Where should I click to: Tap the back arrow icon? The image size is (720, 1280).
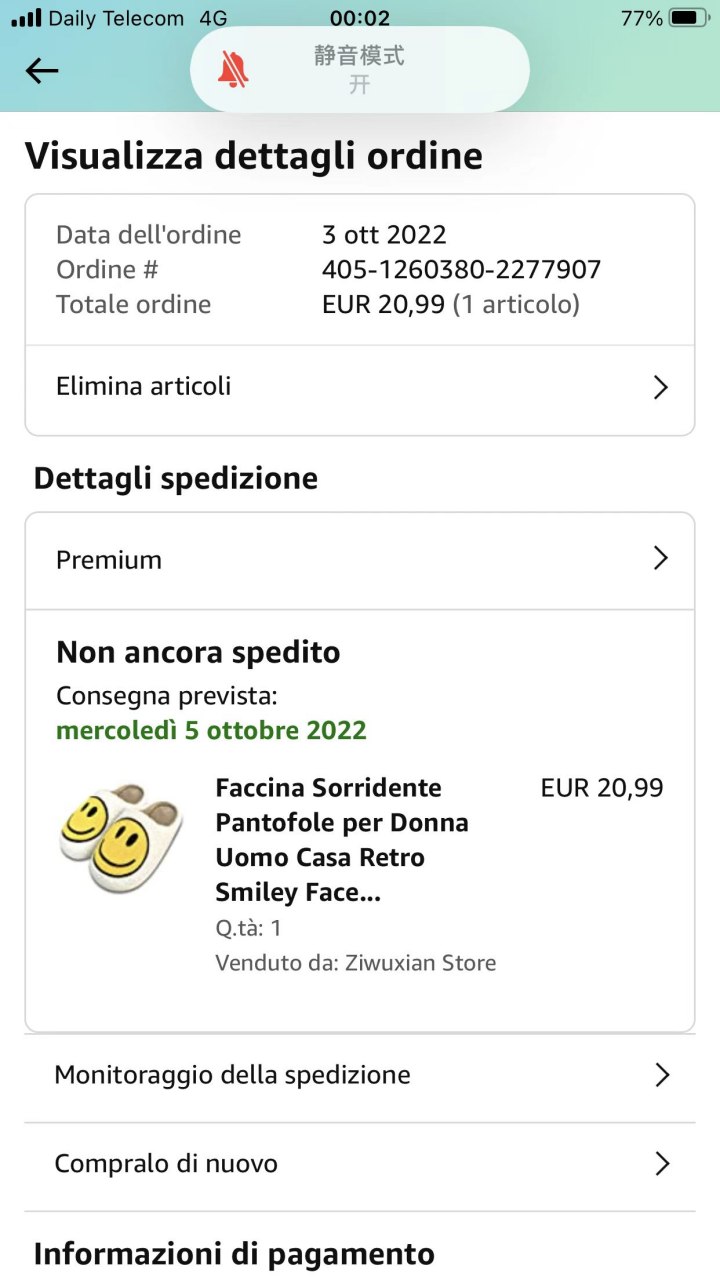42,71
